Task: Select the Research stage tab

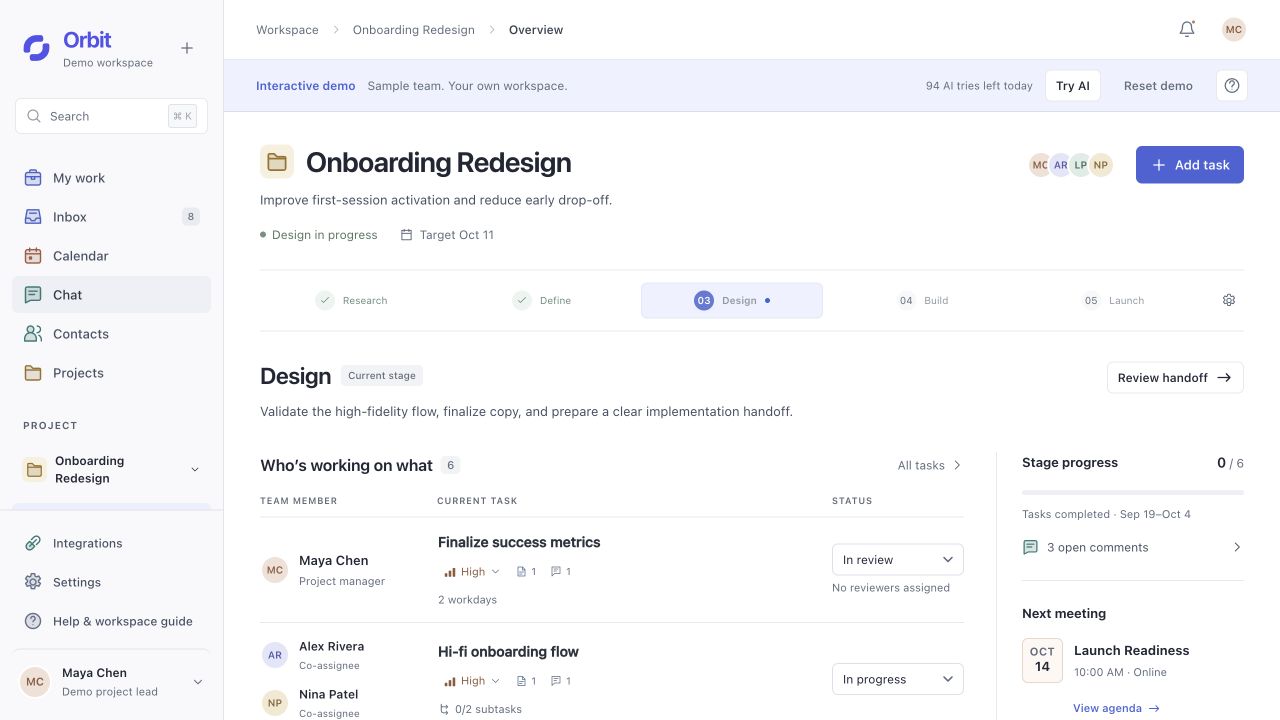Action: click(351, 300)
